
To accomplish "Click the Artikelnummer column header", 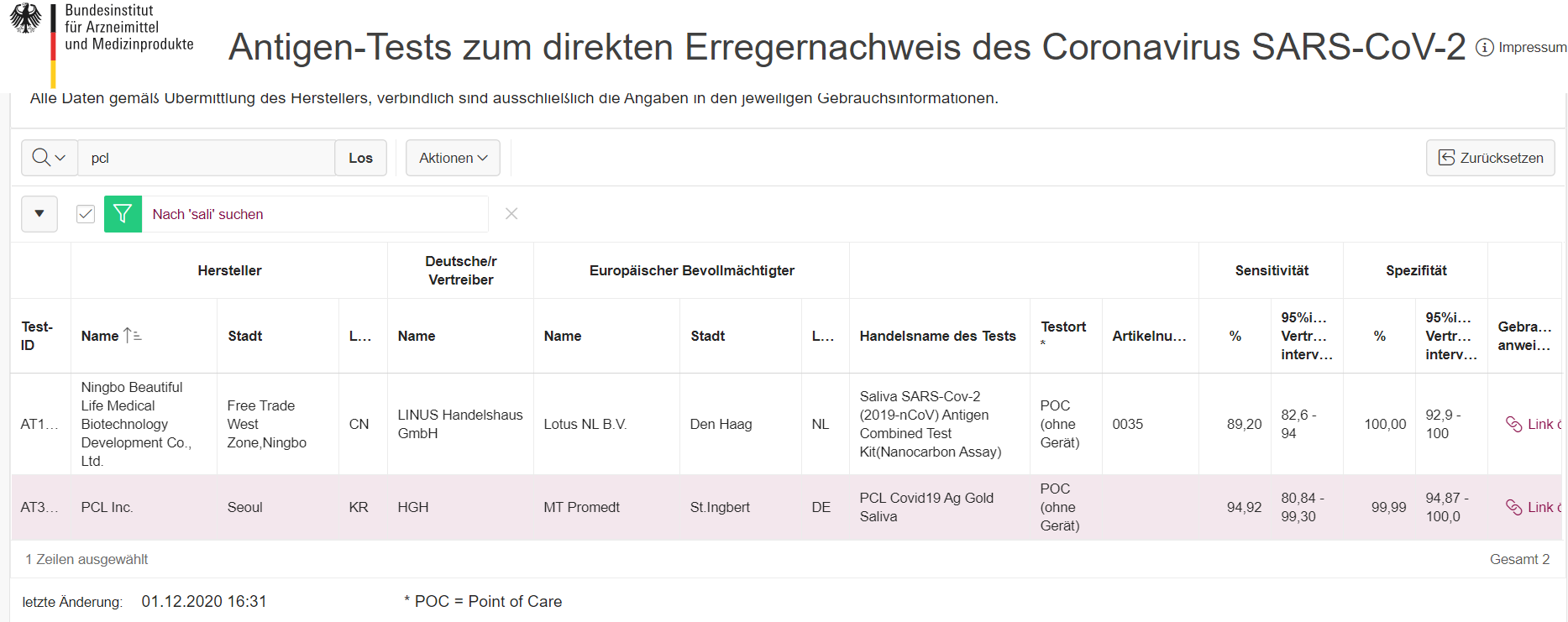I will (1149, 336).
